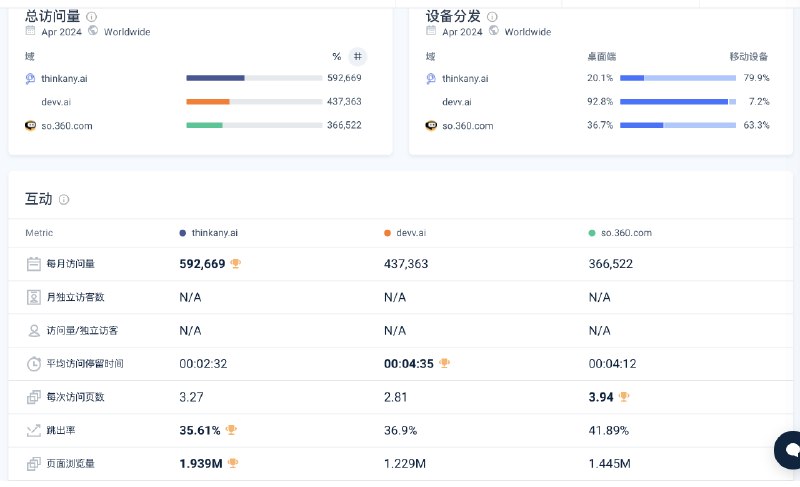Click calendar icon in 设备分发 card
Viewport: 800px width, 487px height.
(x=431, y=31)
